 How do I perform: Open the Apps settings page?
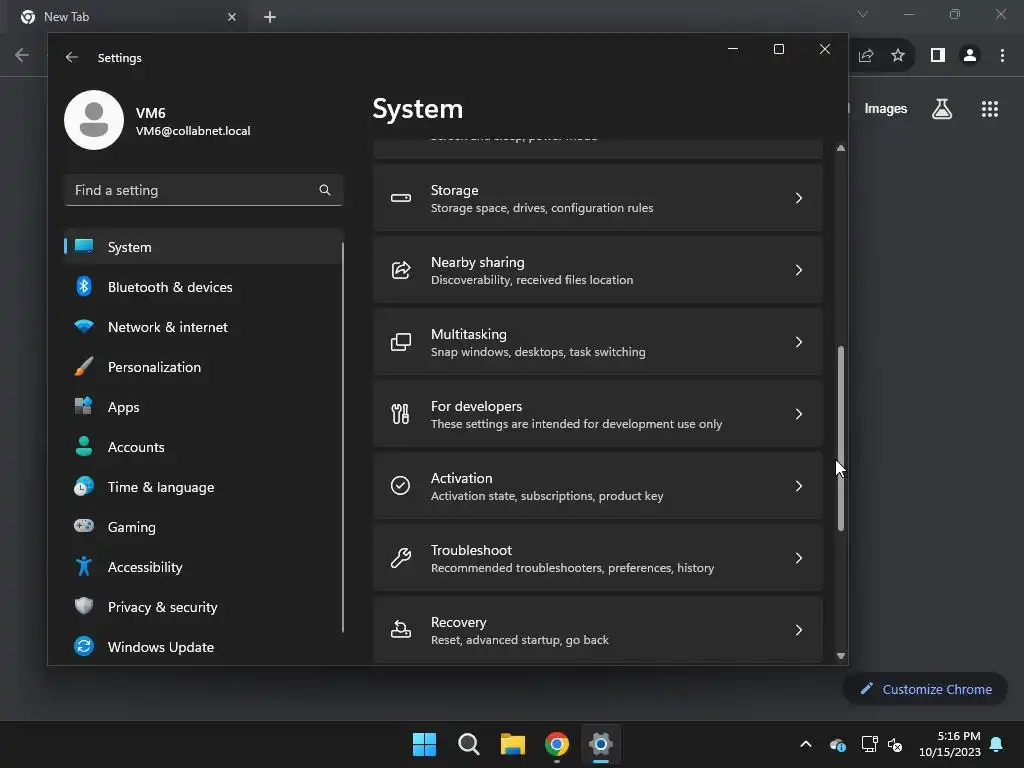(203, 407)
